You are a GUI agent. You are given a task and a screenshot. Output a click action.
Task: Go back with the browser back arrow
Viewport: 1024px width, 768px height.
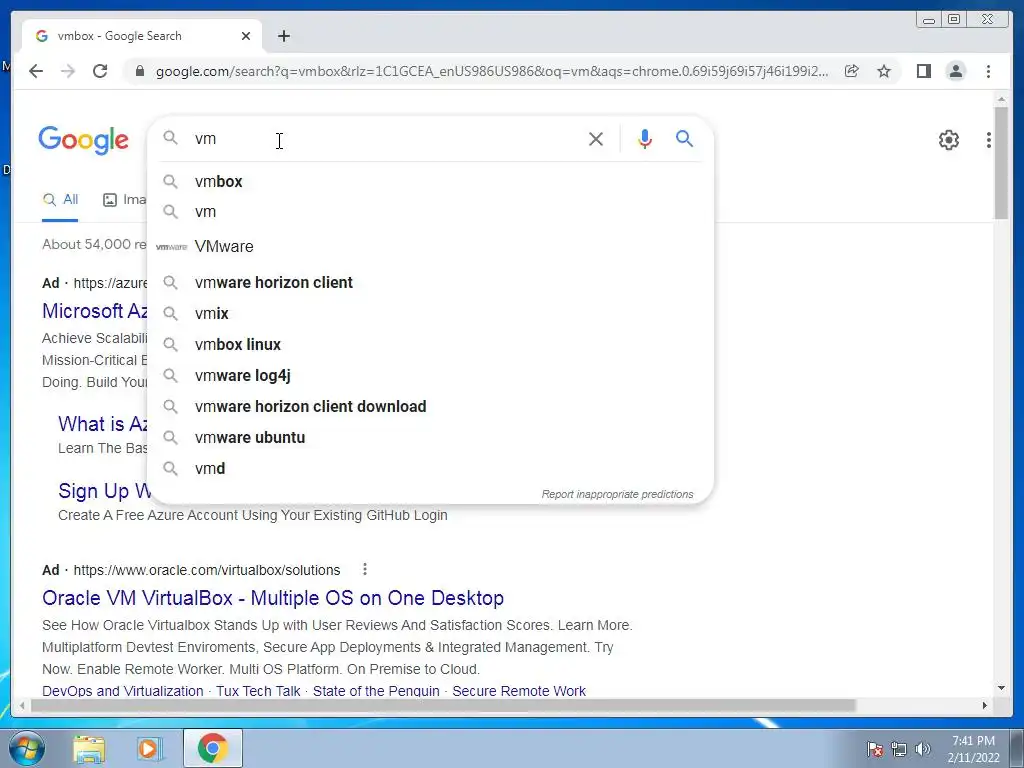pyautogui.click(x=36, y=71)
